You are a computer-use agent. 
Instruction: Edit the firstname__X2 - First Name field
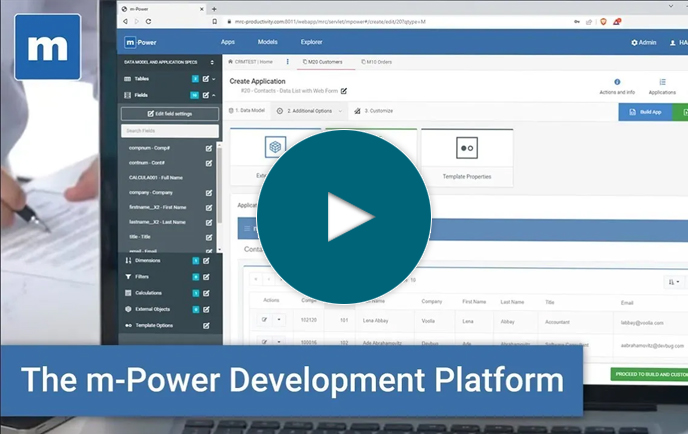[209, 208]
